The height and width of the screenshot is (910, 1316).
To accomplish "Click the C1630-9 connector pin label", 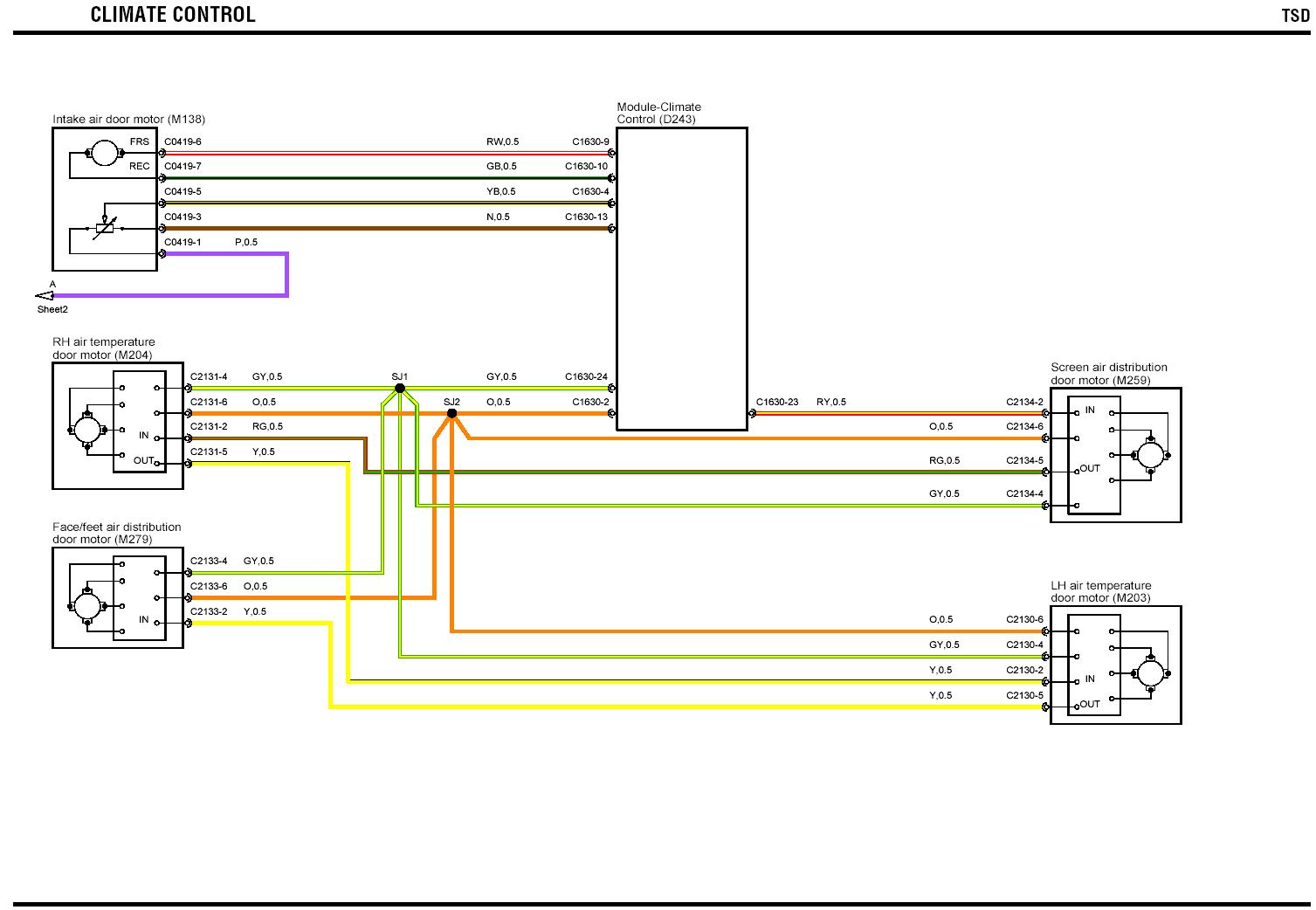I will (590, 141).
